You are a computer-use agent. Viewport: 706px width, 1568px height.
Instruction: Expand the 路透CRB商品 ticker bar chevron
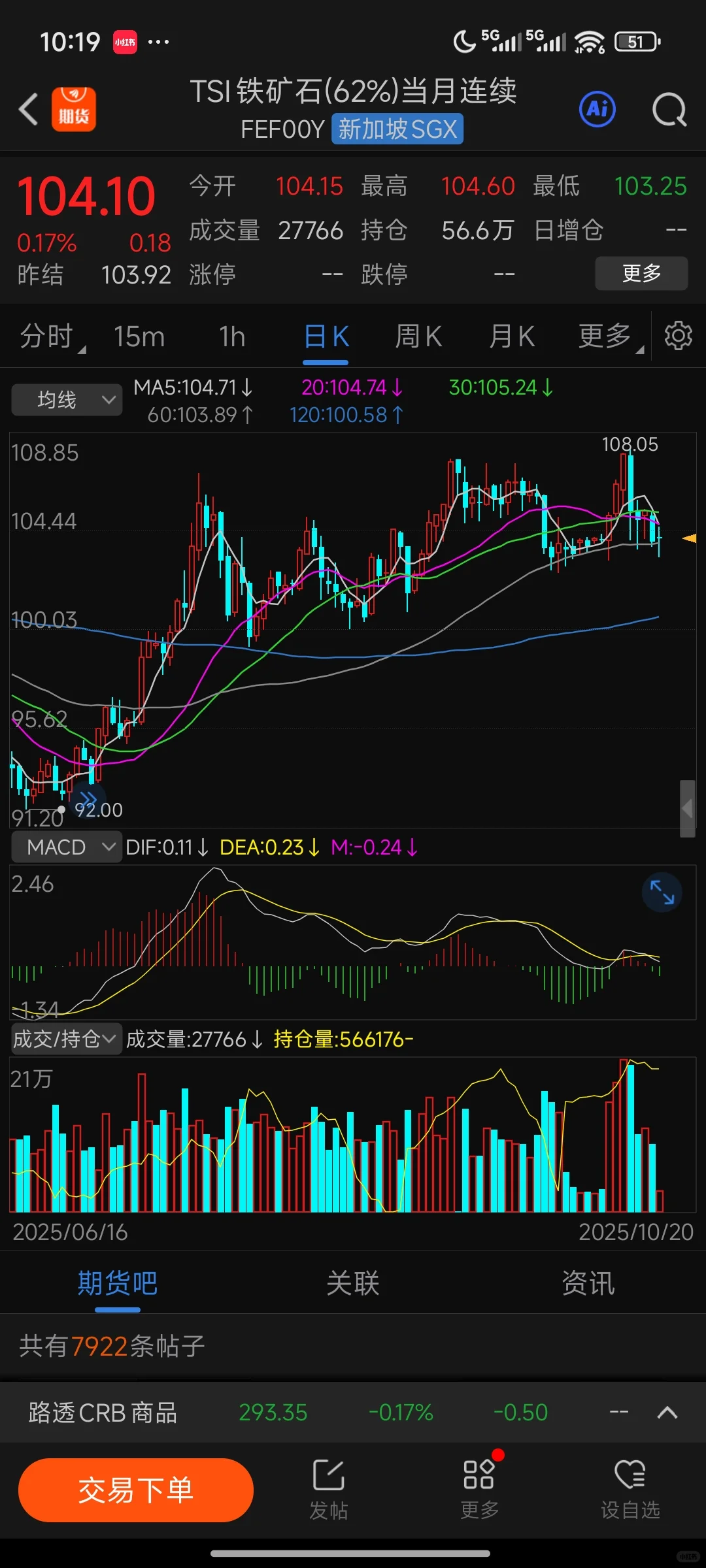tap(667, 1413)
